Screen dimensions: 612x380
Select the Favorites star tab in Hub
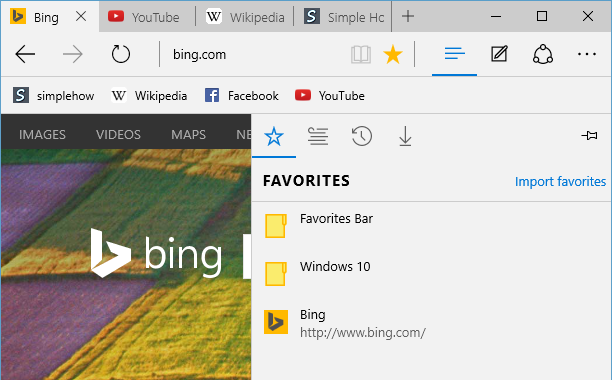[x=274, y=136]
